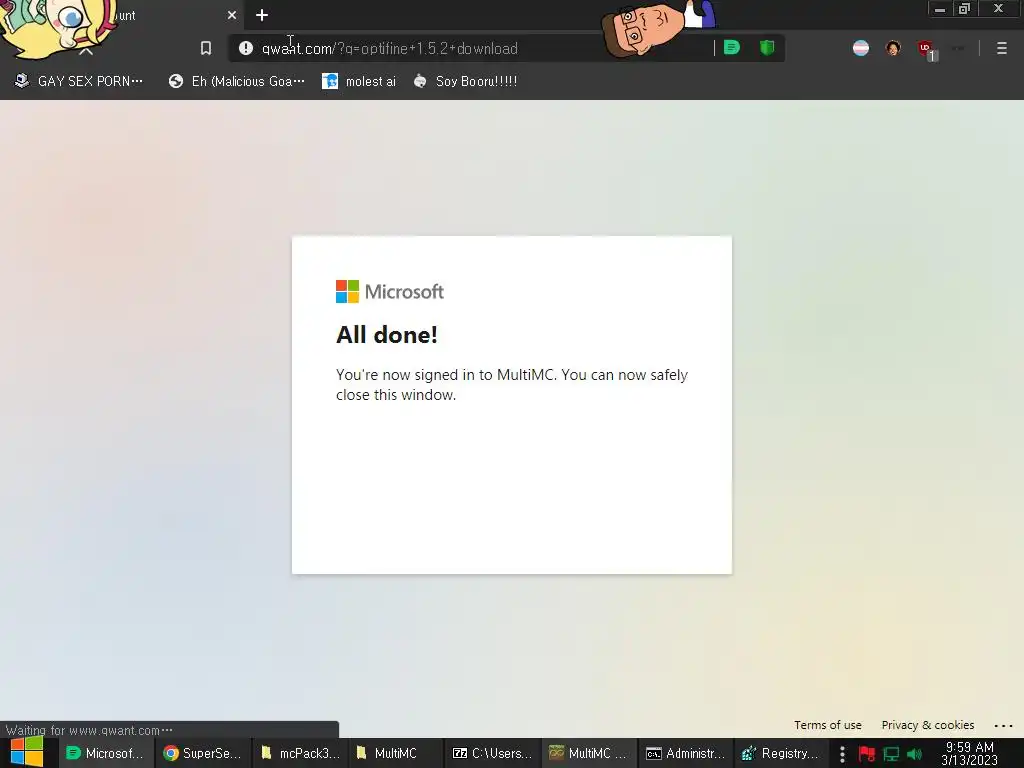The width and height of the screenshot is (1024, 768).
Task: Click the site security warning icon
Action: (x=246, y=48)
